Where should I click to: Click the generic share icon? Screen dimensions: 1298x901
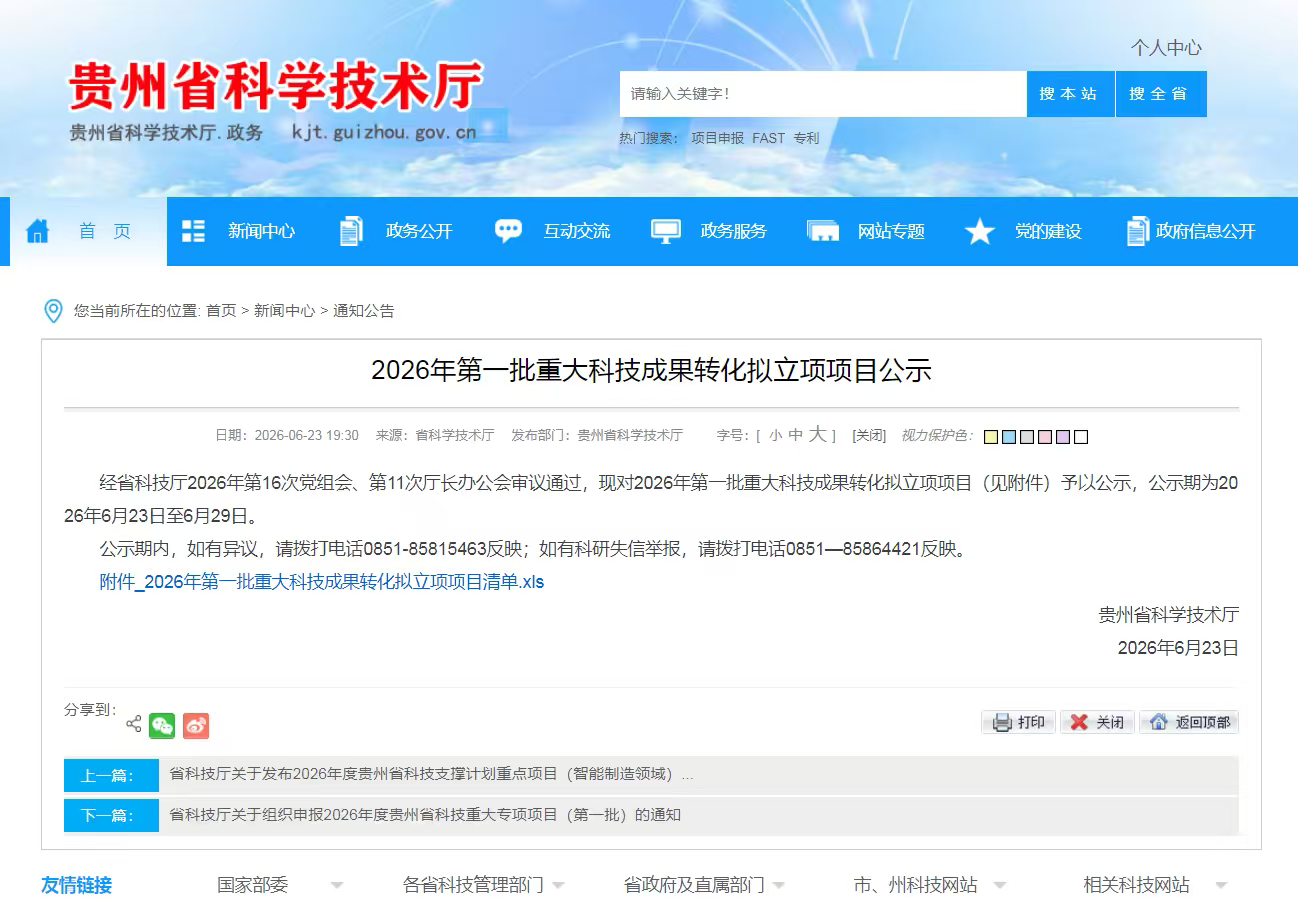134,724
